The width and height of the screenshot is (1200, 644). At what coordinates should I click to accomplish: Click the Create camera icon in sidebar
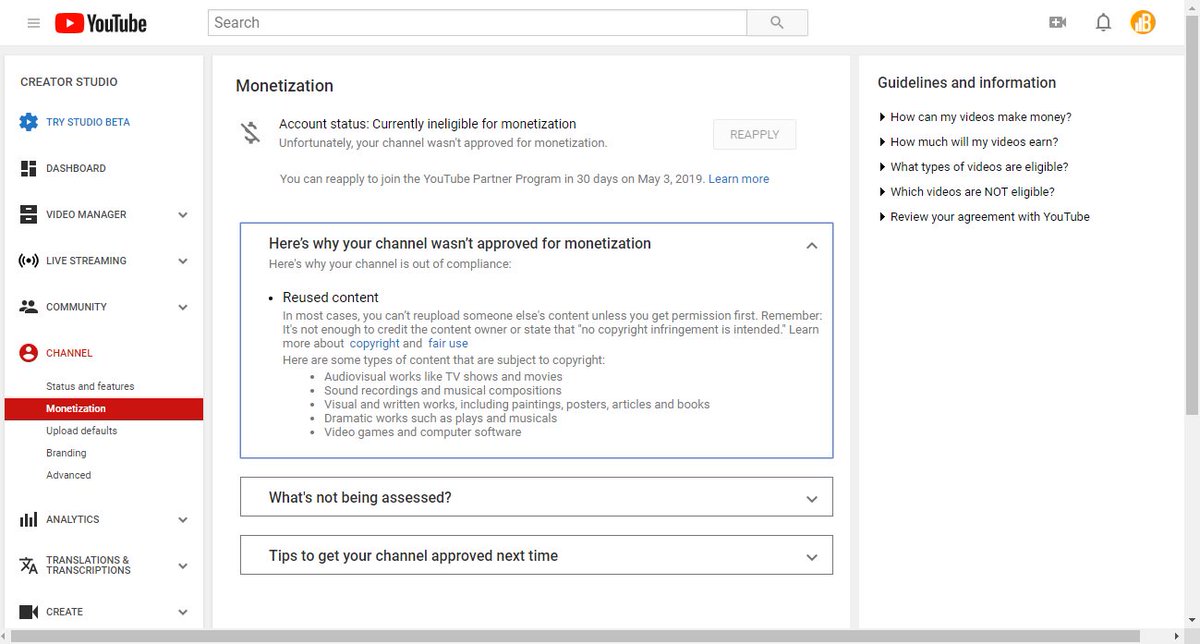pos(29,612)
